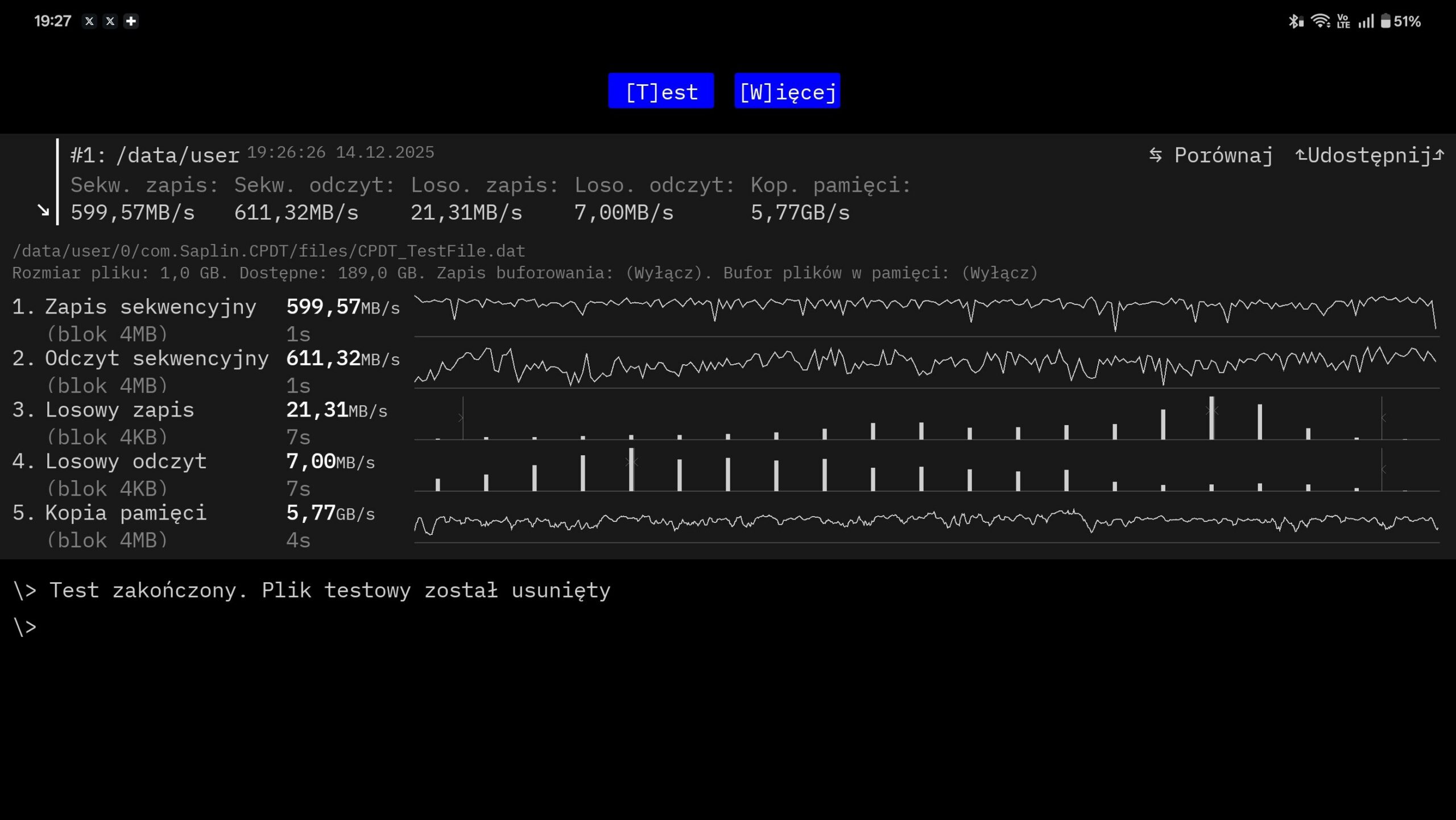Viewport: 1456px width, 820px height.
Task: Select Odczyt sekwencyjny test row
Action: (x=156, y=359)
